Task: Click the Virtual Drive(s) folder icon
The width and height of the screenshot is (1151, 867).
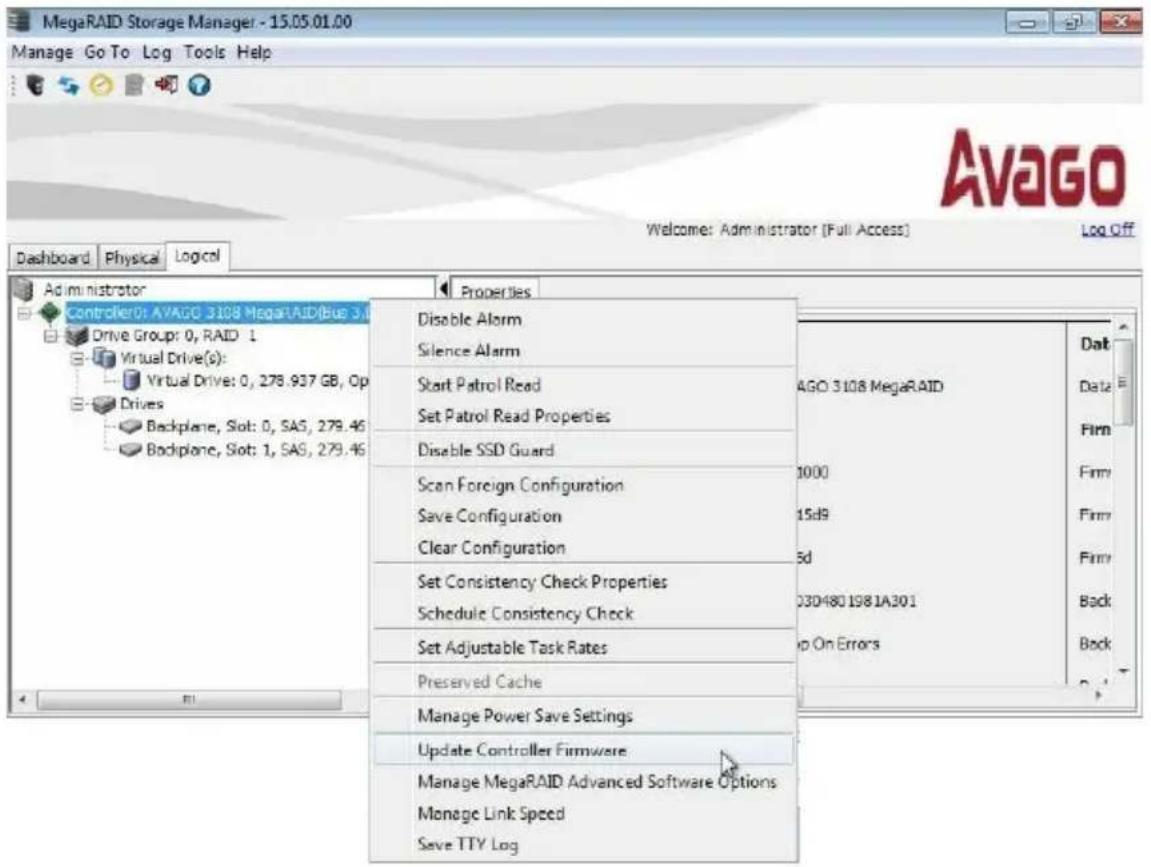Action: click(104, 358)
